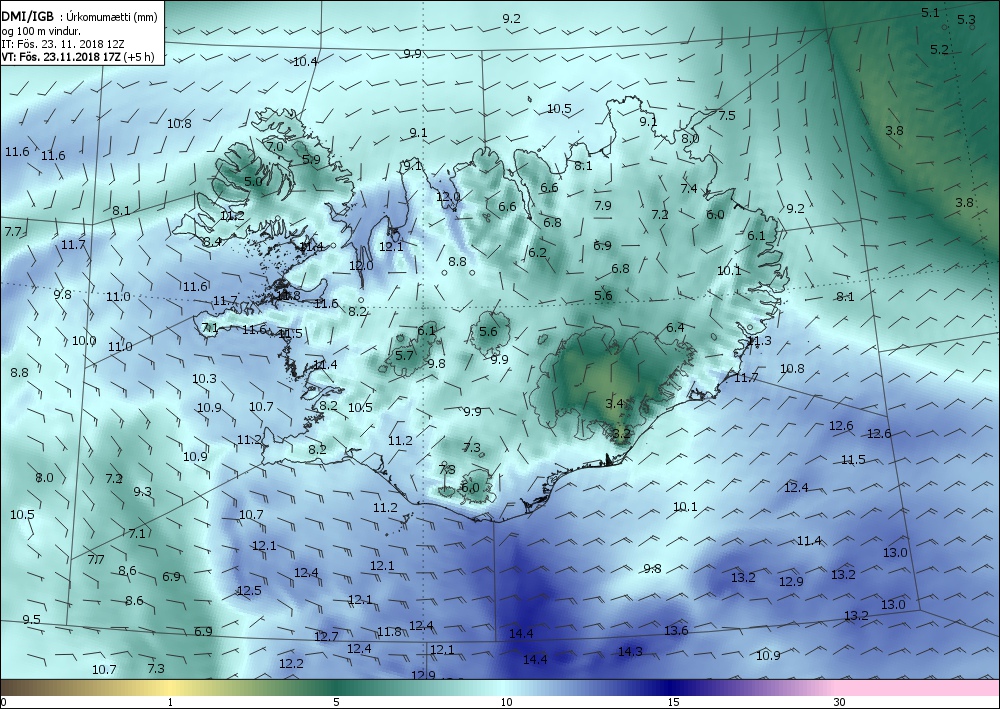Click the colour scale label '1'
This screenshot has height=709, width=1000.
point(170,702)
